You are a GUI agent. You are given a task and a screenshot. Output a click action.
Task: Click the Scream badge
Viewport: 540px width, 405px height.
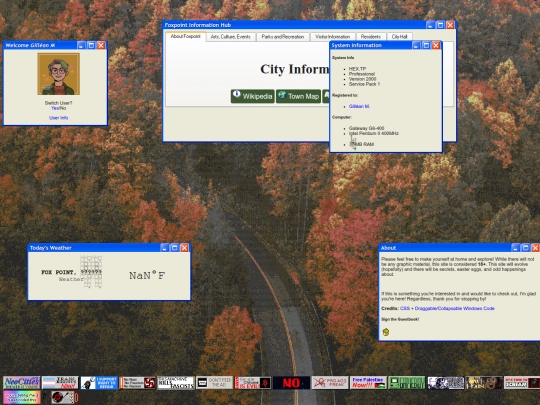(522, 383)
